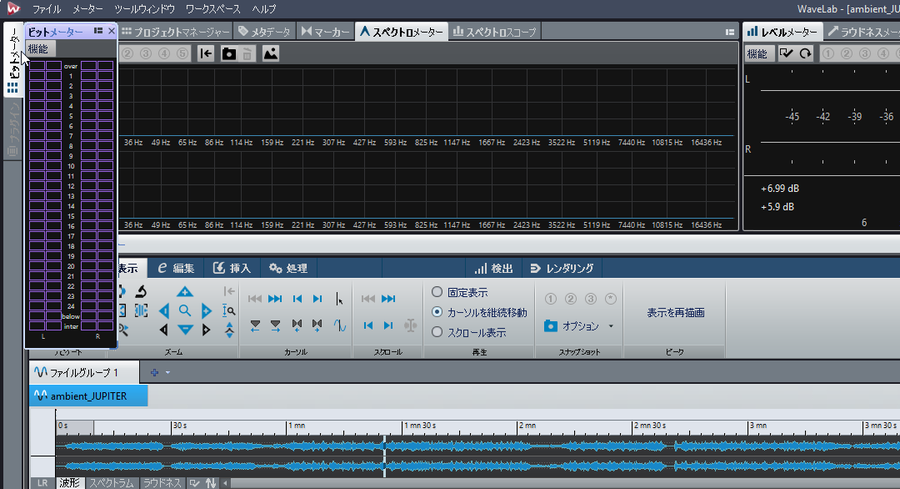900x489 pixels.
Task: Switch to the スペクトロスコープ tab
Action: click(495, 32)
